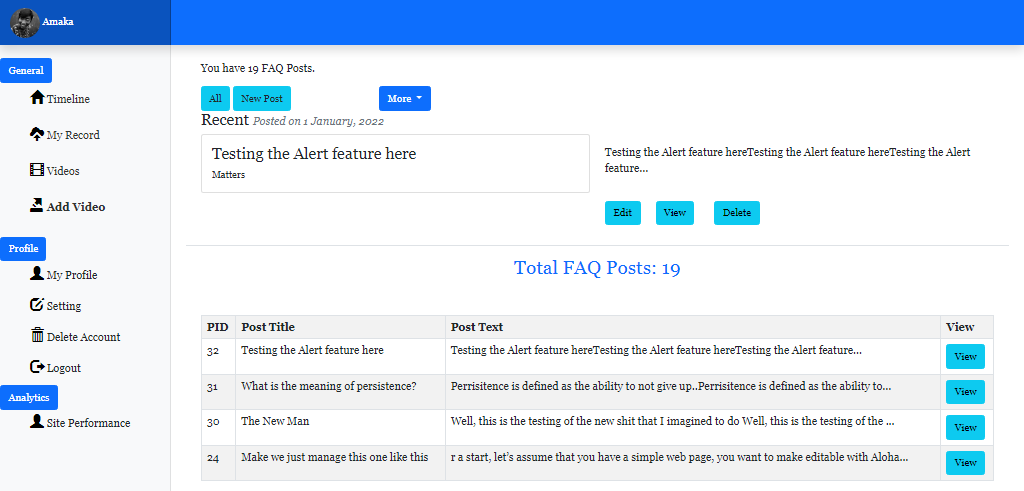Show All FAQ posts
Viewport: 1024px width, 491px height.
point(215,99)
